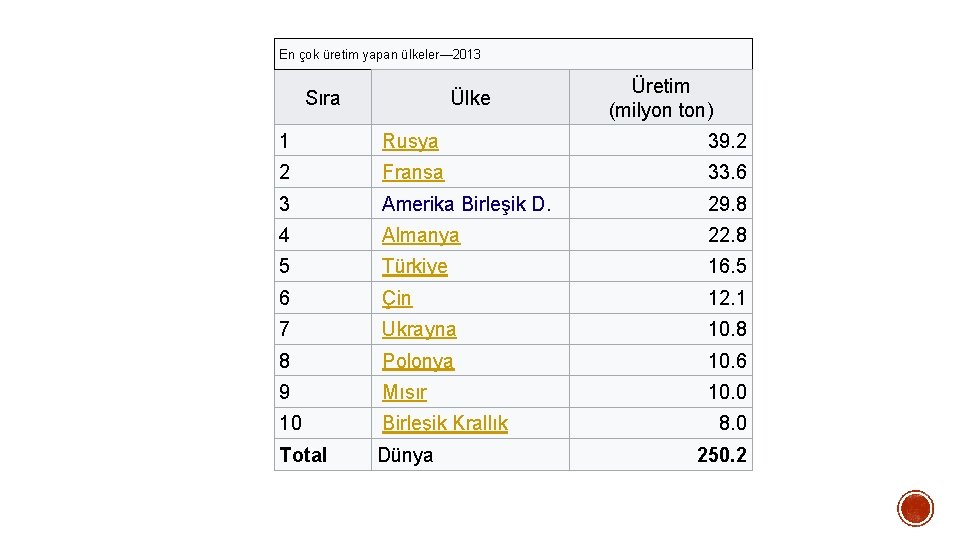Select the 39.2 production value

[727, 141]
